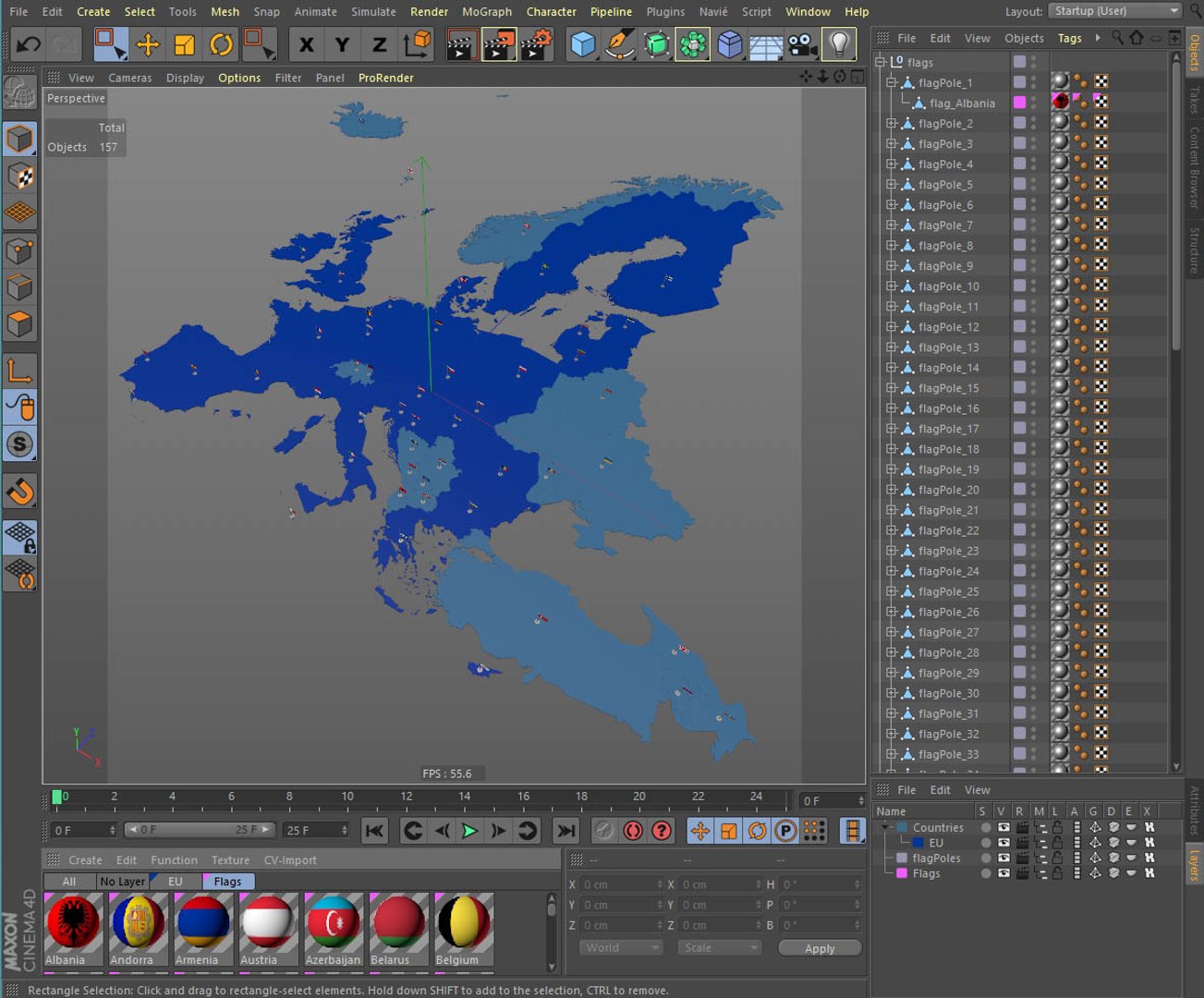This screenshot has width=1204, height=998.
Task: Jump to end of timeline
Action: pos(566,831)
